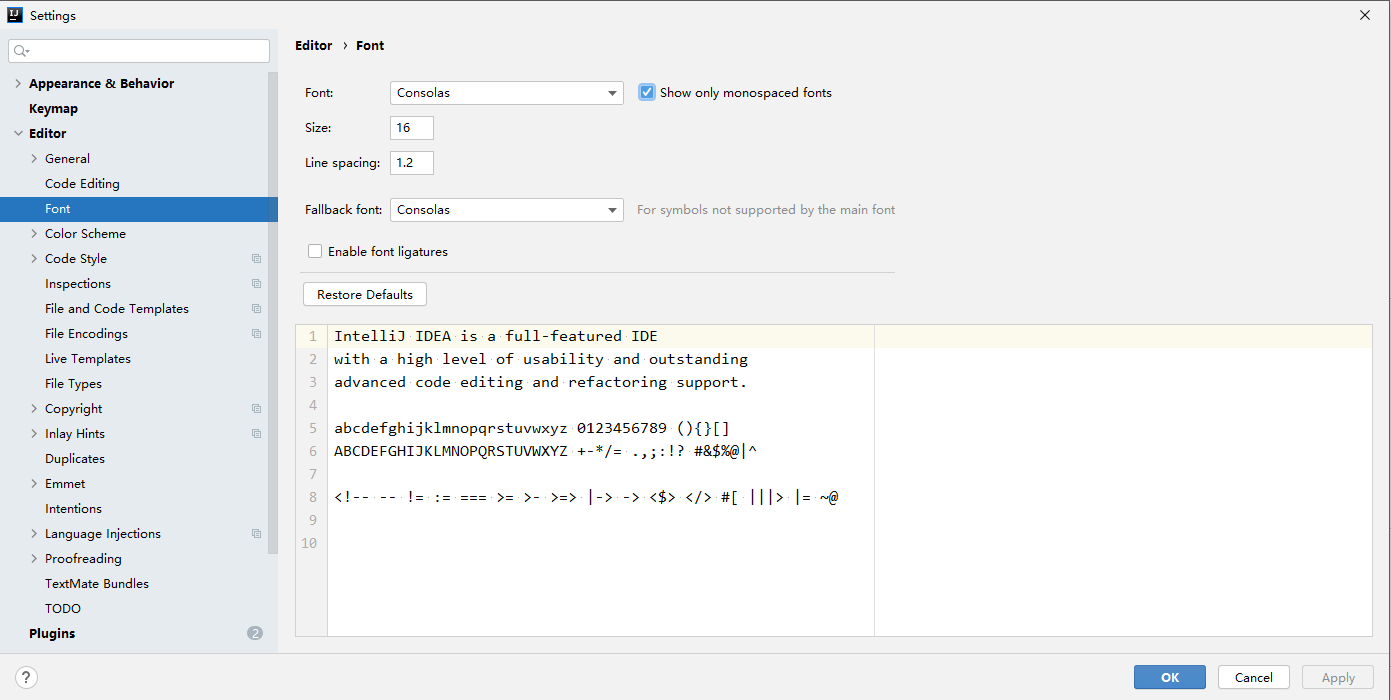
Task: Click the IntelliJ IDEA logo in title bar
Action: (15, 15)
